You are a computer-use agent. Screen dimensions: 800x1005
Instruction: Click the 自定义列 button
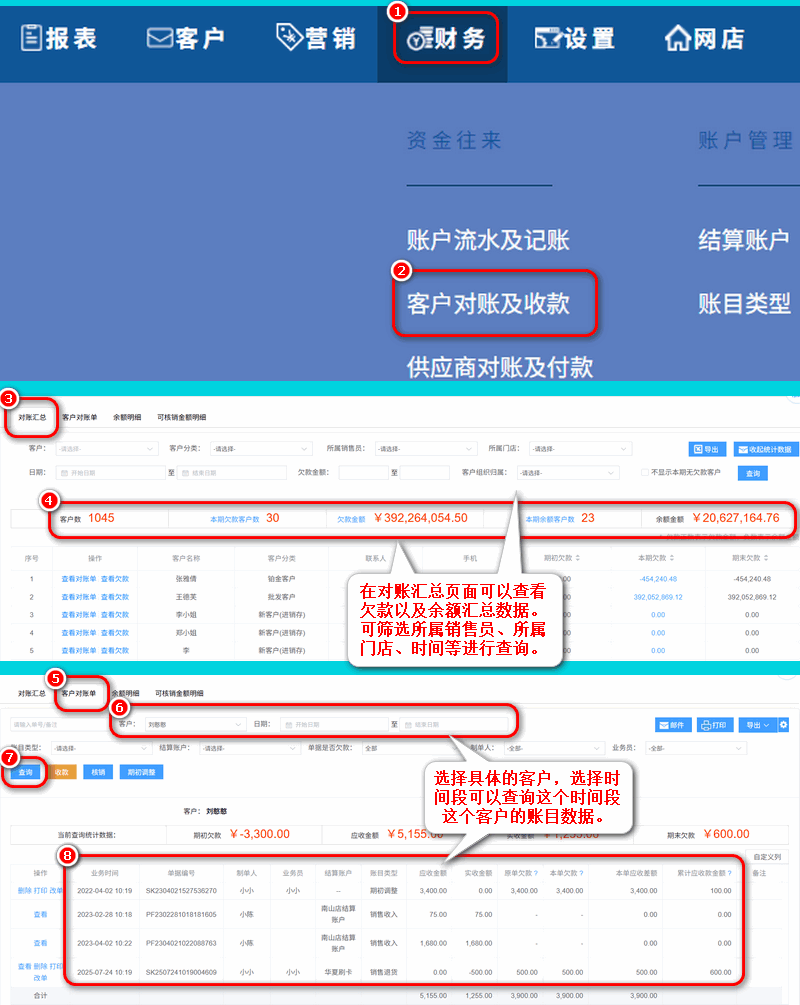pyautogui.click(x=767, y=857)
